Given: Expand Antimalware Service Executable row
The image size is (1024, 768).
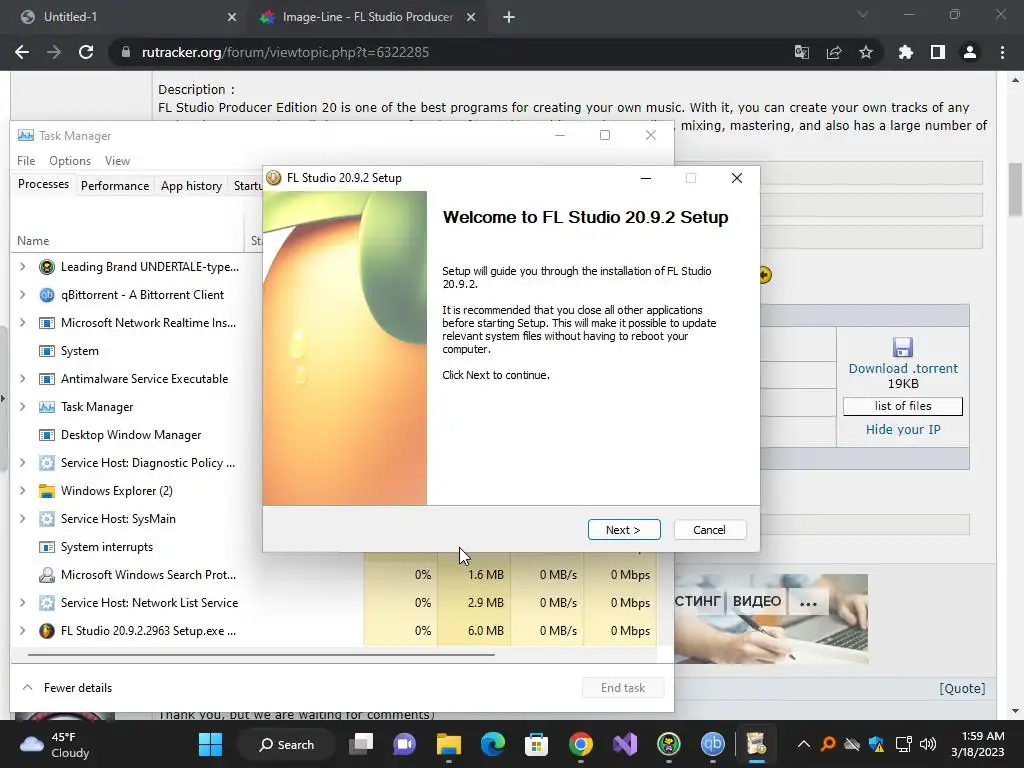Looking at the screenshot, I should (23, 379).
